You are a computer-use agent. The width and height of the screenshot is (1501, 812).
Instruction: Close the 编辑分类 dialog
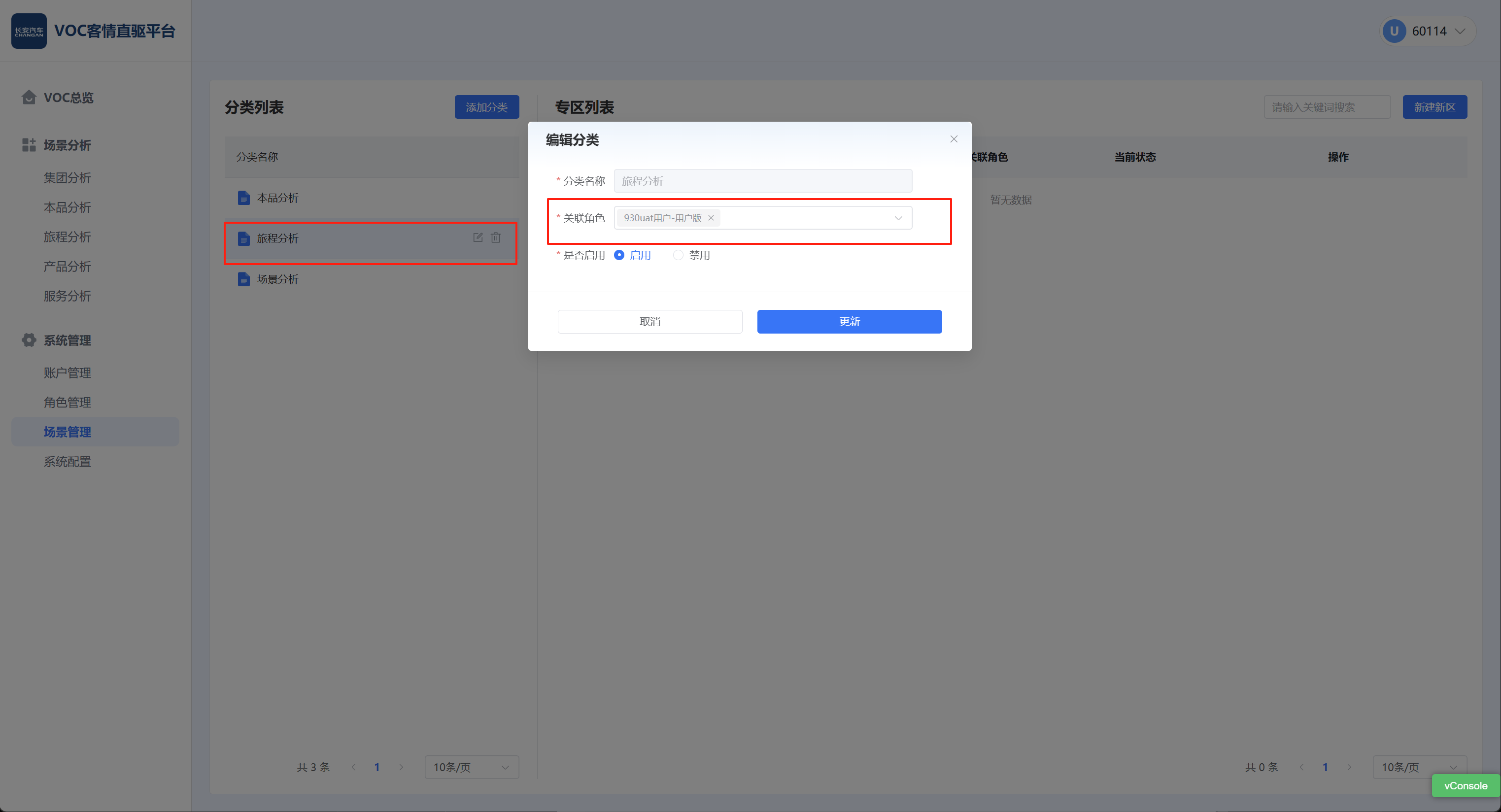pos(954,139)
